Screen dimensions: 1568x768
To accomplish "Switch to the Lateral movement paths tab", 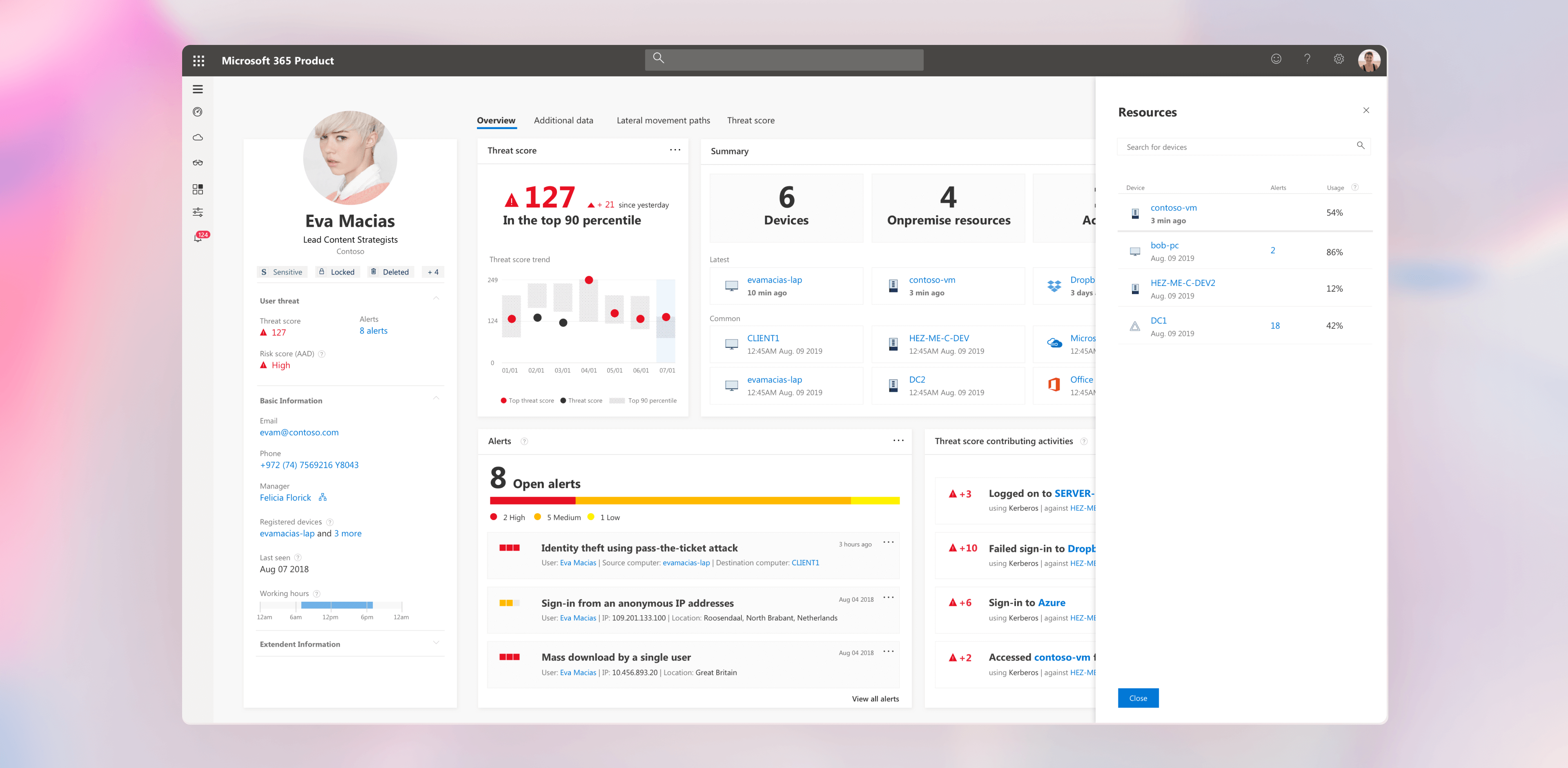I will coord(663,121).
